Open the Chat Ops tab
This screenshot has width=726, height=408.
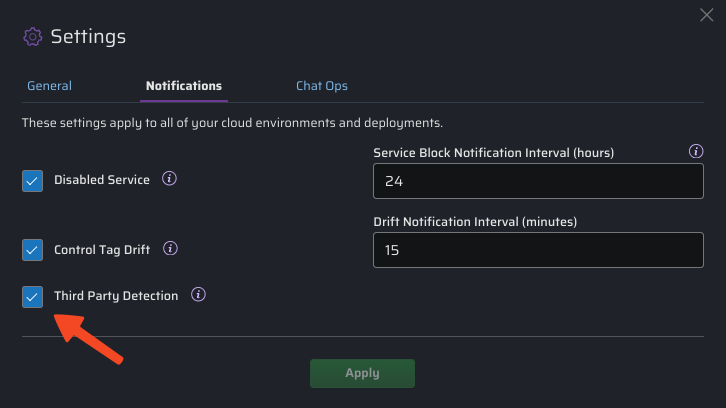tap(322, 86)
